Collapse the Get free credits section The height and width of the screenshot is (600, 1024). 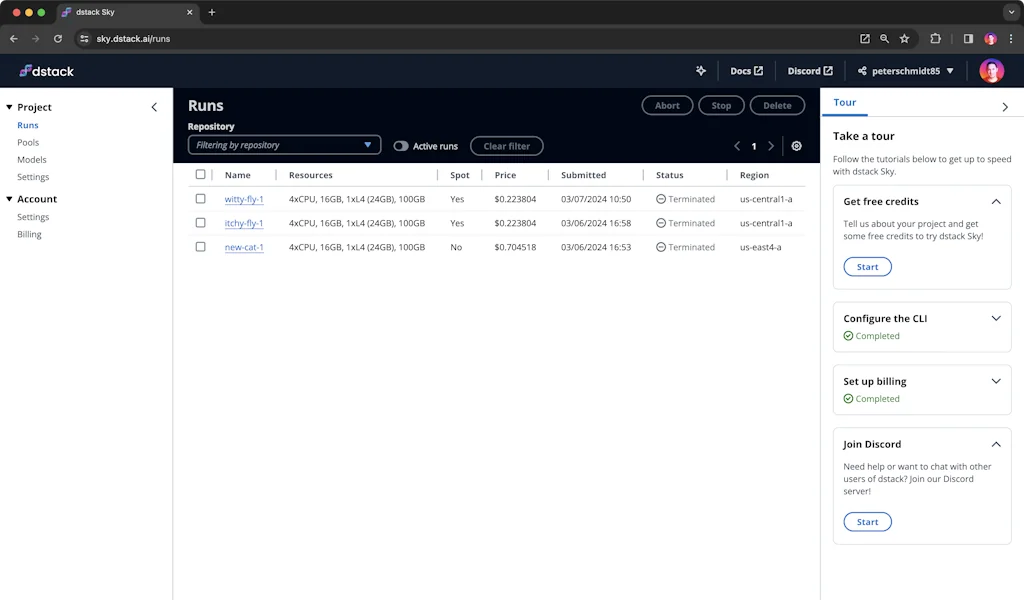pos(995,201)
